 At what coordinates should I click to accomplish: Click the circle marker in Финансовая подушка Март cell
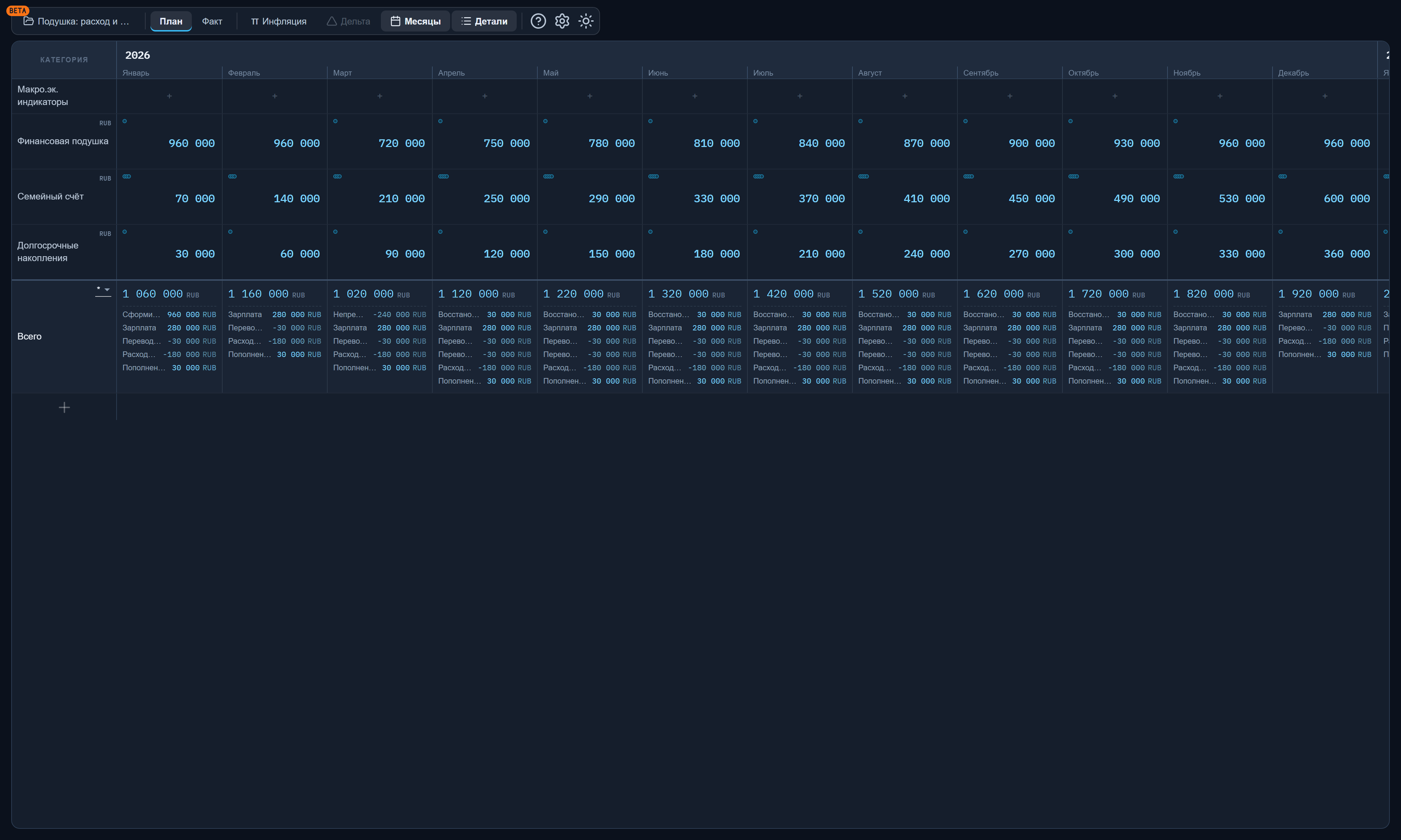pyautogui.click(x=335, y=121)
